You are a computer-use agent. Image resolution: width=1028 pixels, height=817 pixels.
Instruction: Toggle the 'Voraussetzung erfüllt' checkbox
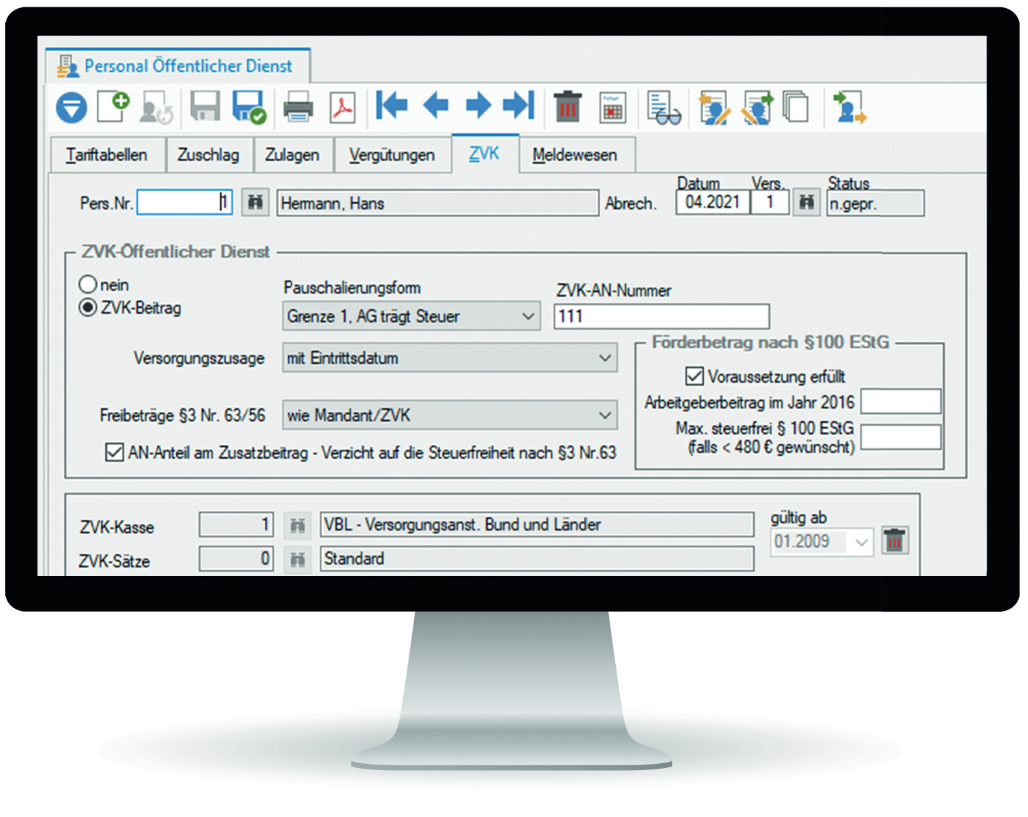[x=694, y=377]
